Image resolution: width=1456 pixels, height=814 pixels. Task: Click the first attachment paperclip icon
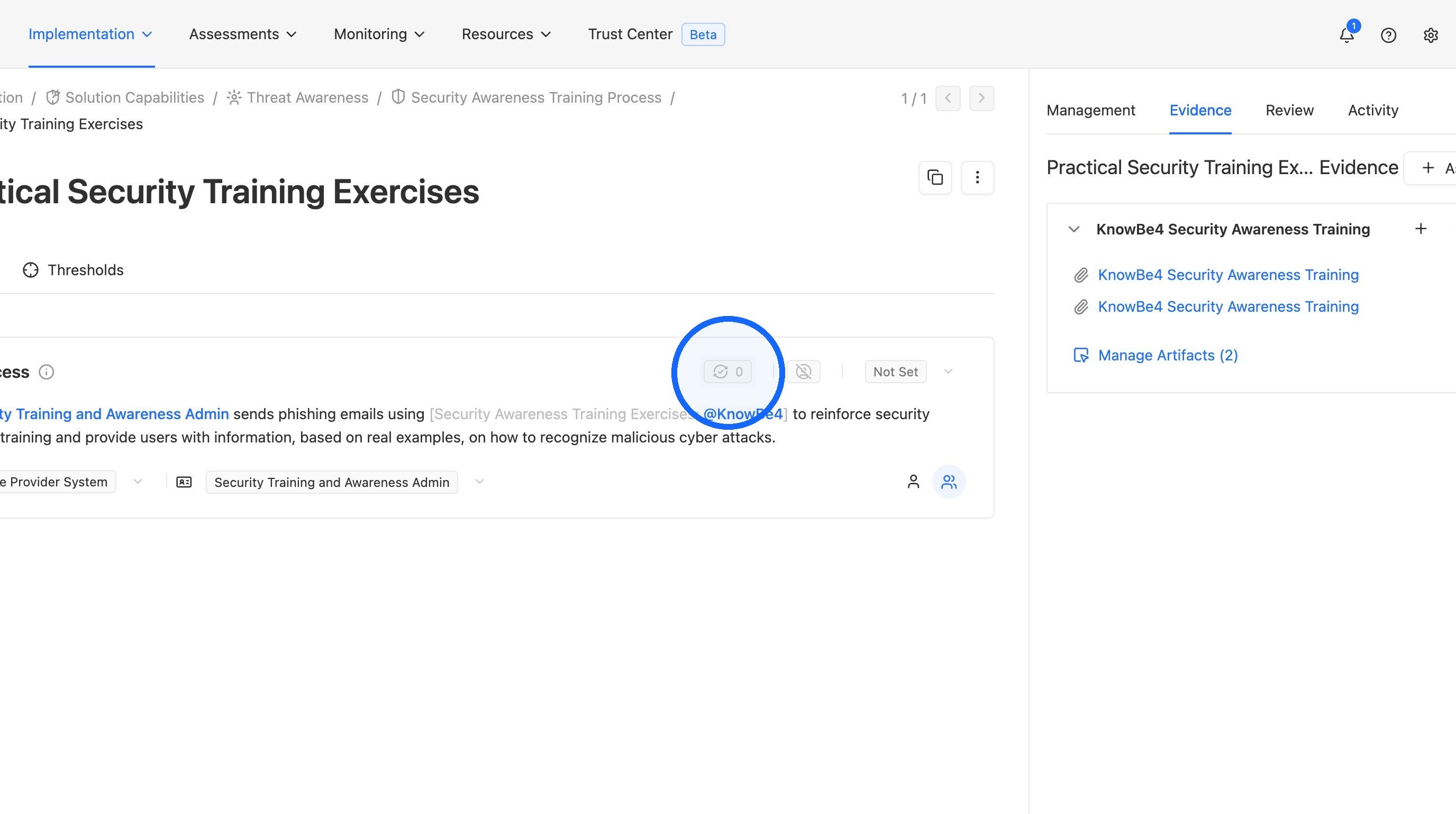pyautogui.click(x=1081, y=275)
